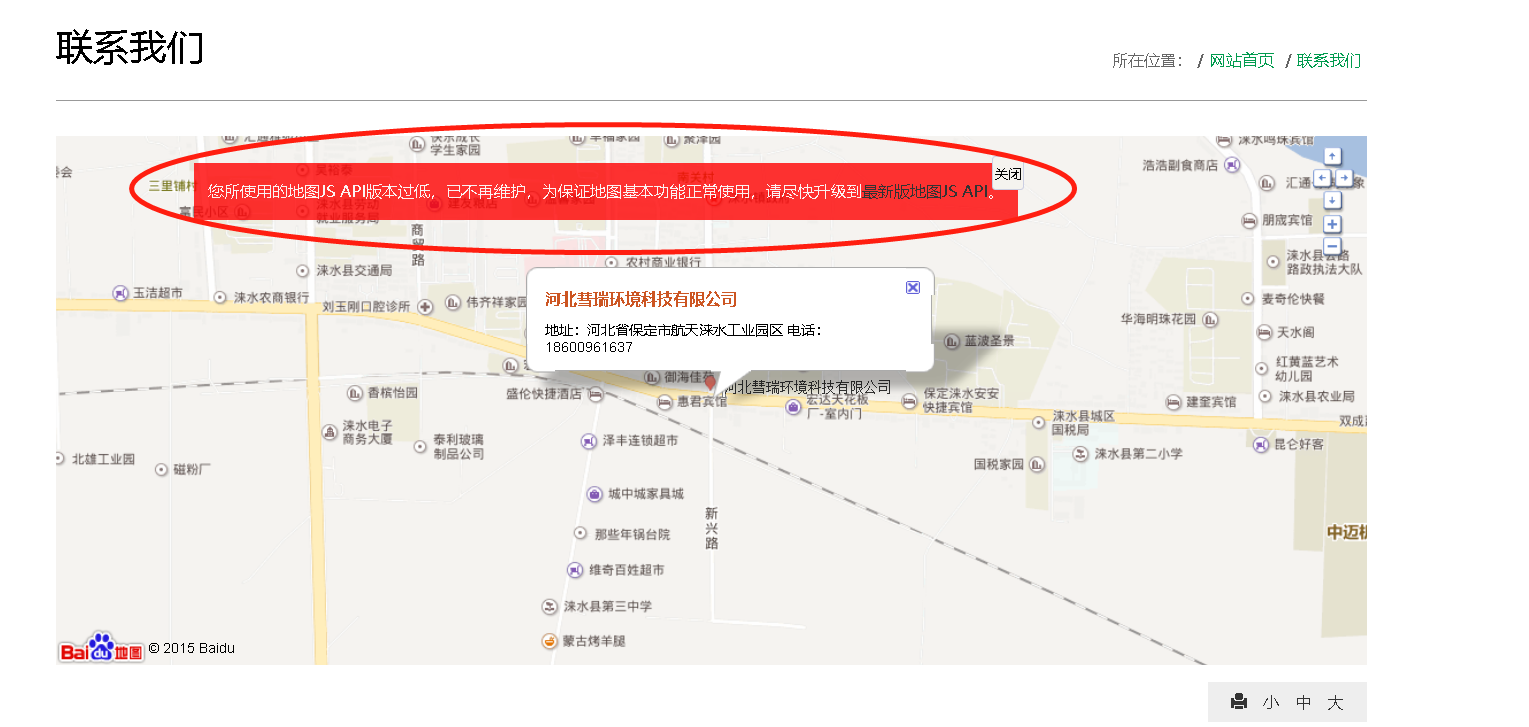The height and width of the screenshot is (727, 1529).
Task: Dismiss the API warning via 关闭 button
Action: pyautogui.click(x=1007, y=175)
